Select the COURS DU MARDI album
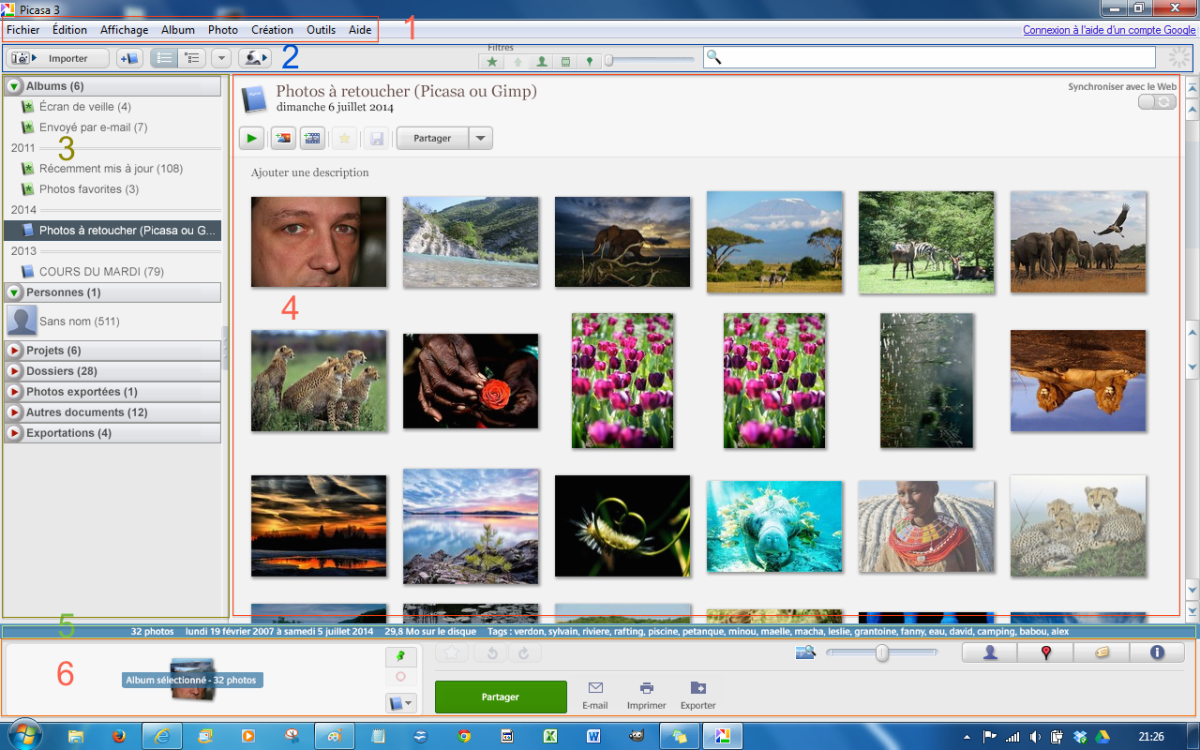 [x=101, y=271]
